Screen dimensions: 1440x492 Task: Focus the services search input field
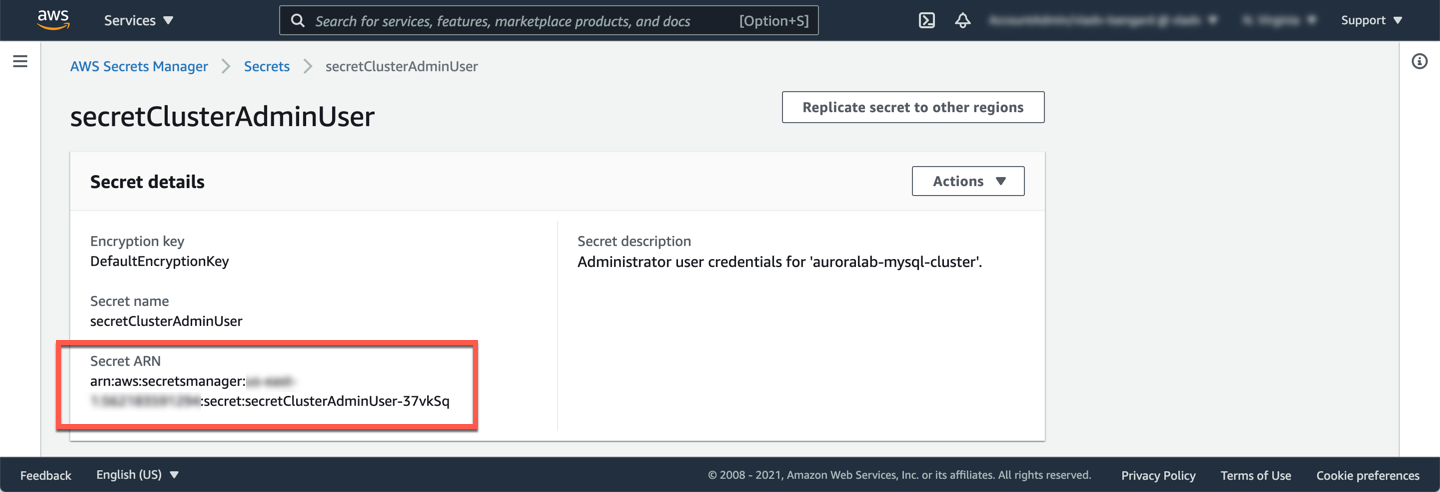point(520,20)
